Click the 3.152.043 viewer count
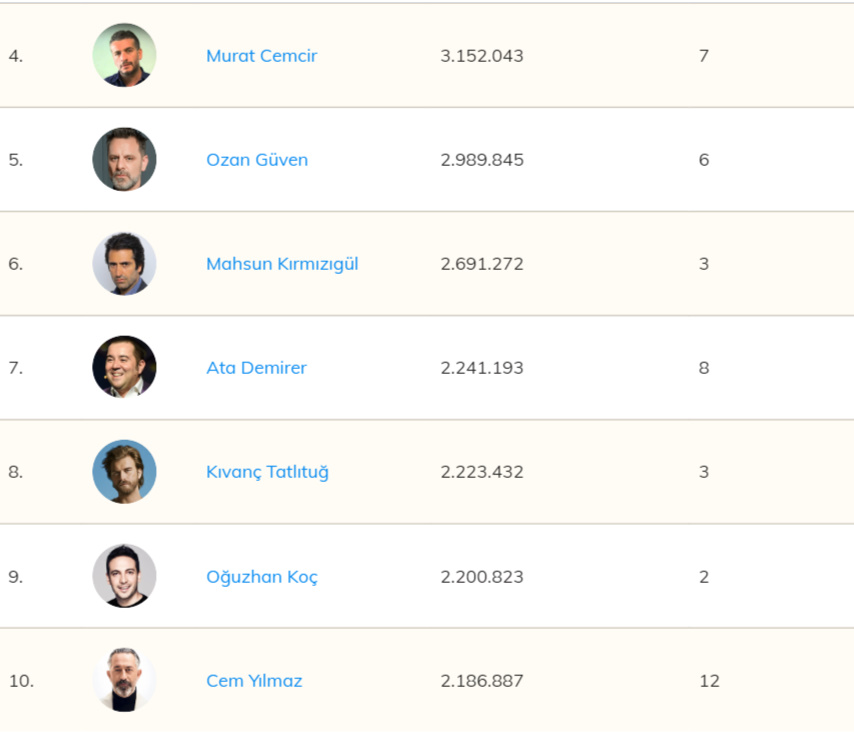 point(482,56)
